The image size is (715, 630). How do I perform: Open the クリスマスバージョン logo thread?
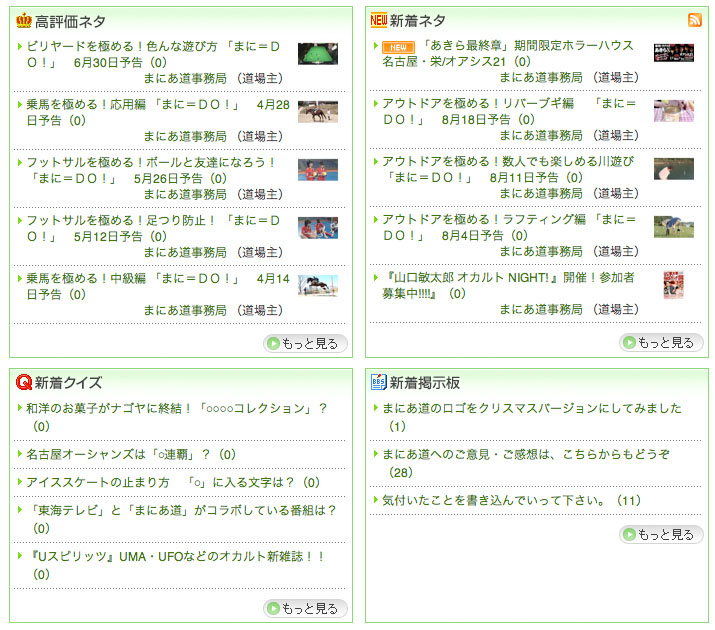coord(532,408)
